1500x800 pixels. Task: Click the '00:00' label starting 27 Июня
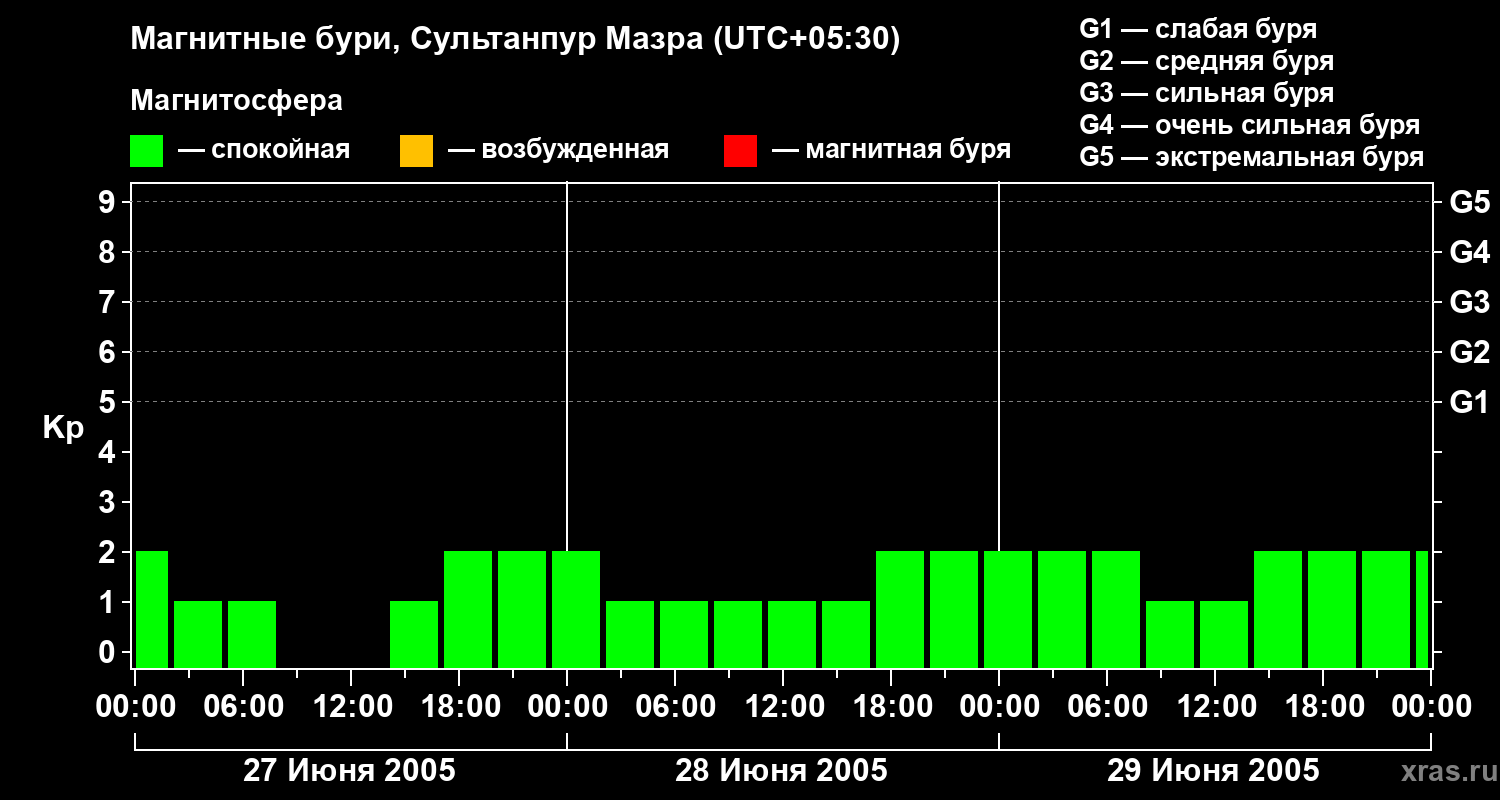coord(135,707)
